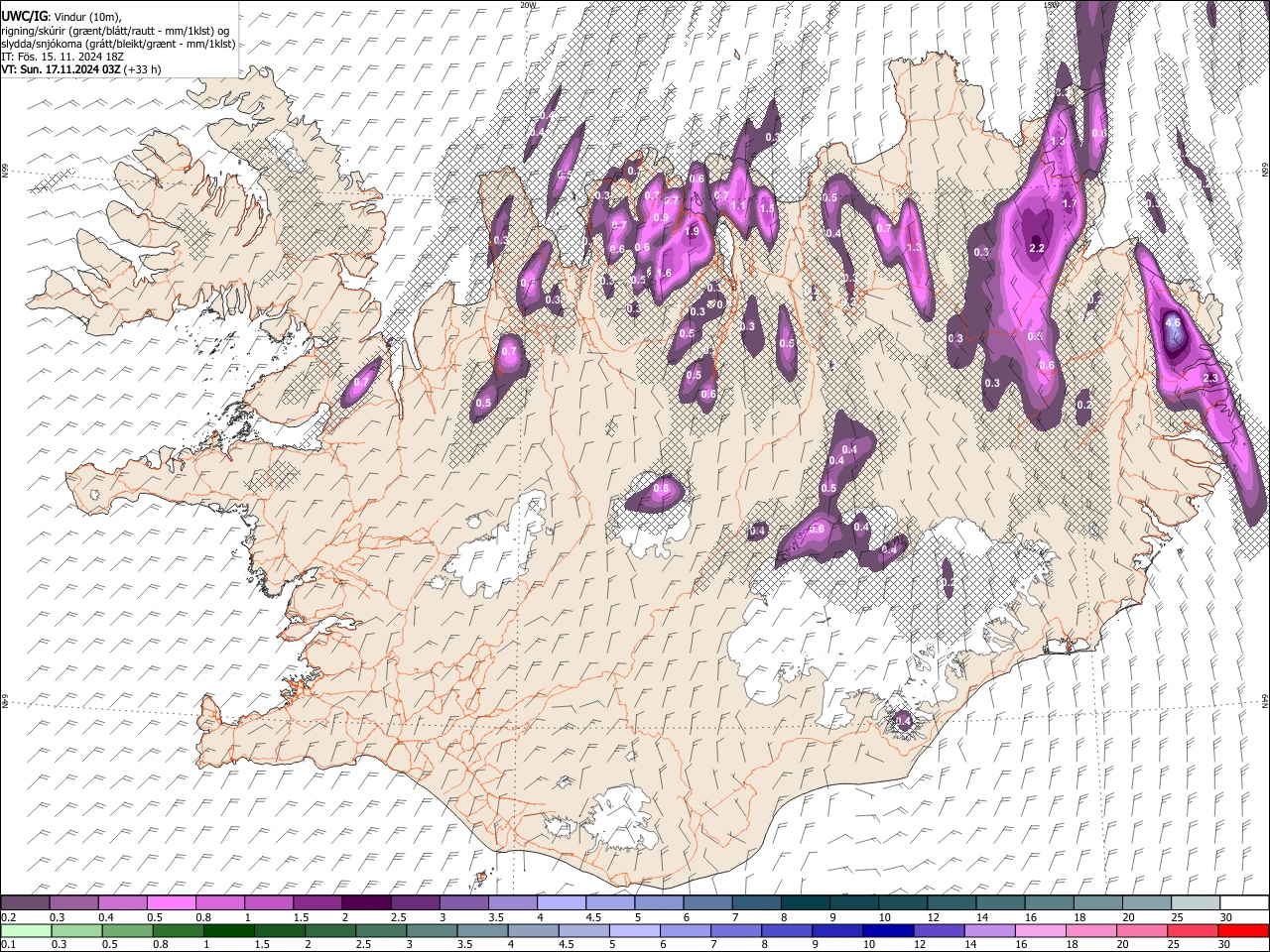Click the 0.2 label under the upper legend
The width and height of the screenshot is (1270, 952).
[x=8, y=917]
